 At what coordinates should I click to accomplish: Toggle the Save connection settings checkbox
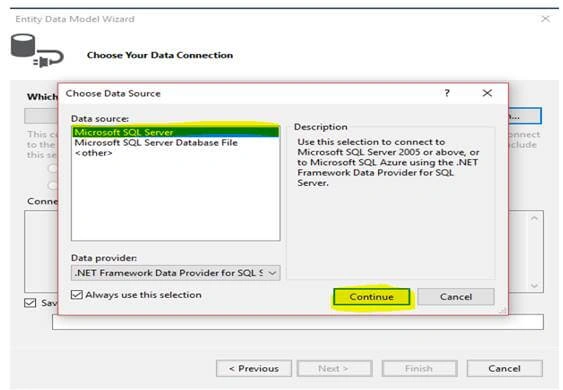pos(30,303)
